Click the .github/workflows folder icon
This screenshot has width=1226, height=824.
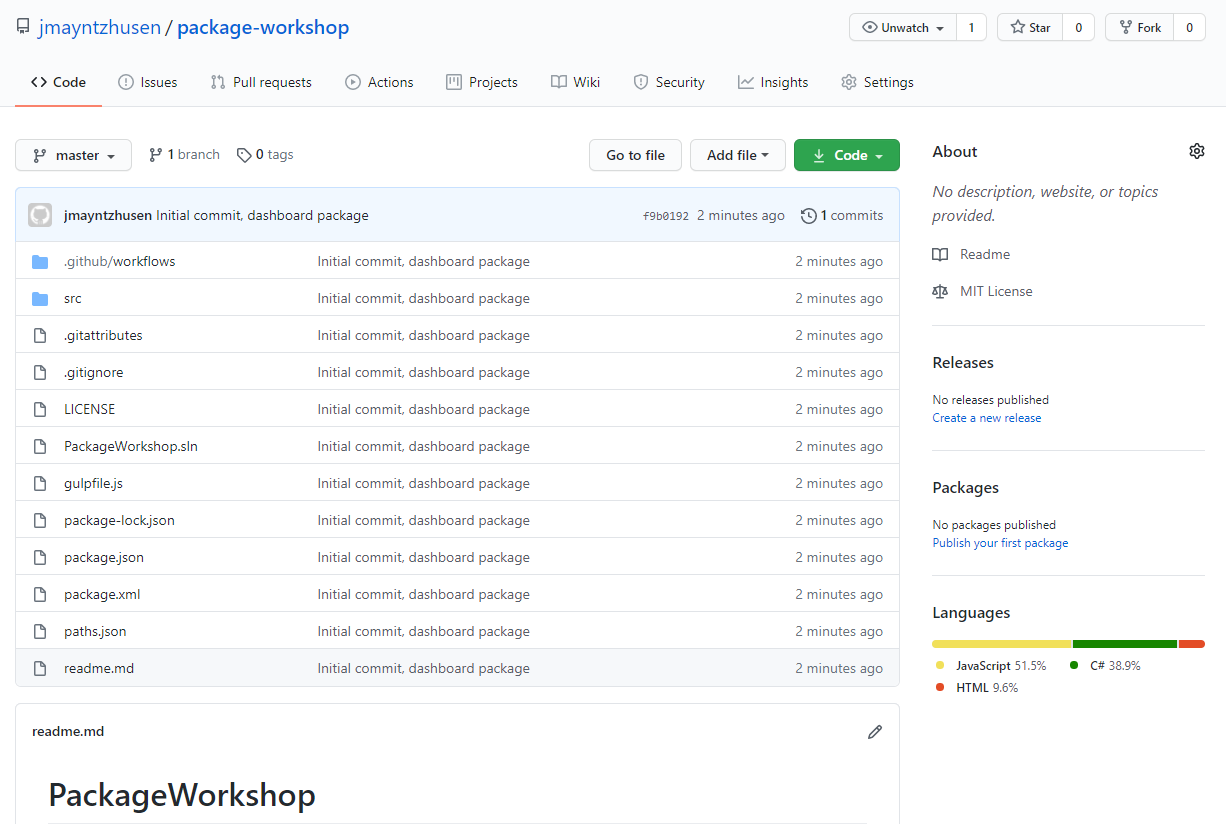coord(40,262)
